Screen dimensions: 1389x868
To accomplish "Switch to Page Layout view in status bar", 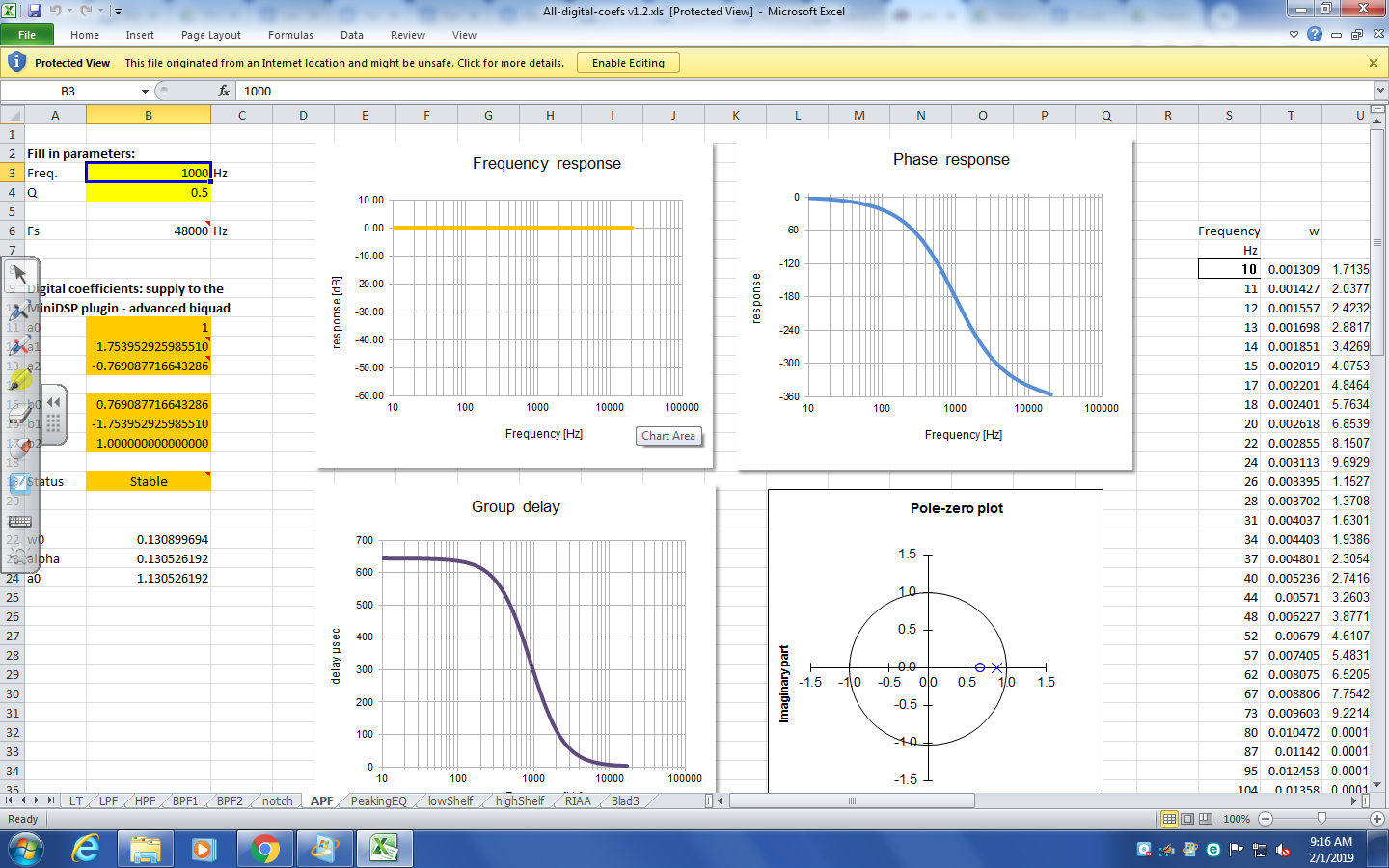I will tap(1187, 819).
